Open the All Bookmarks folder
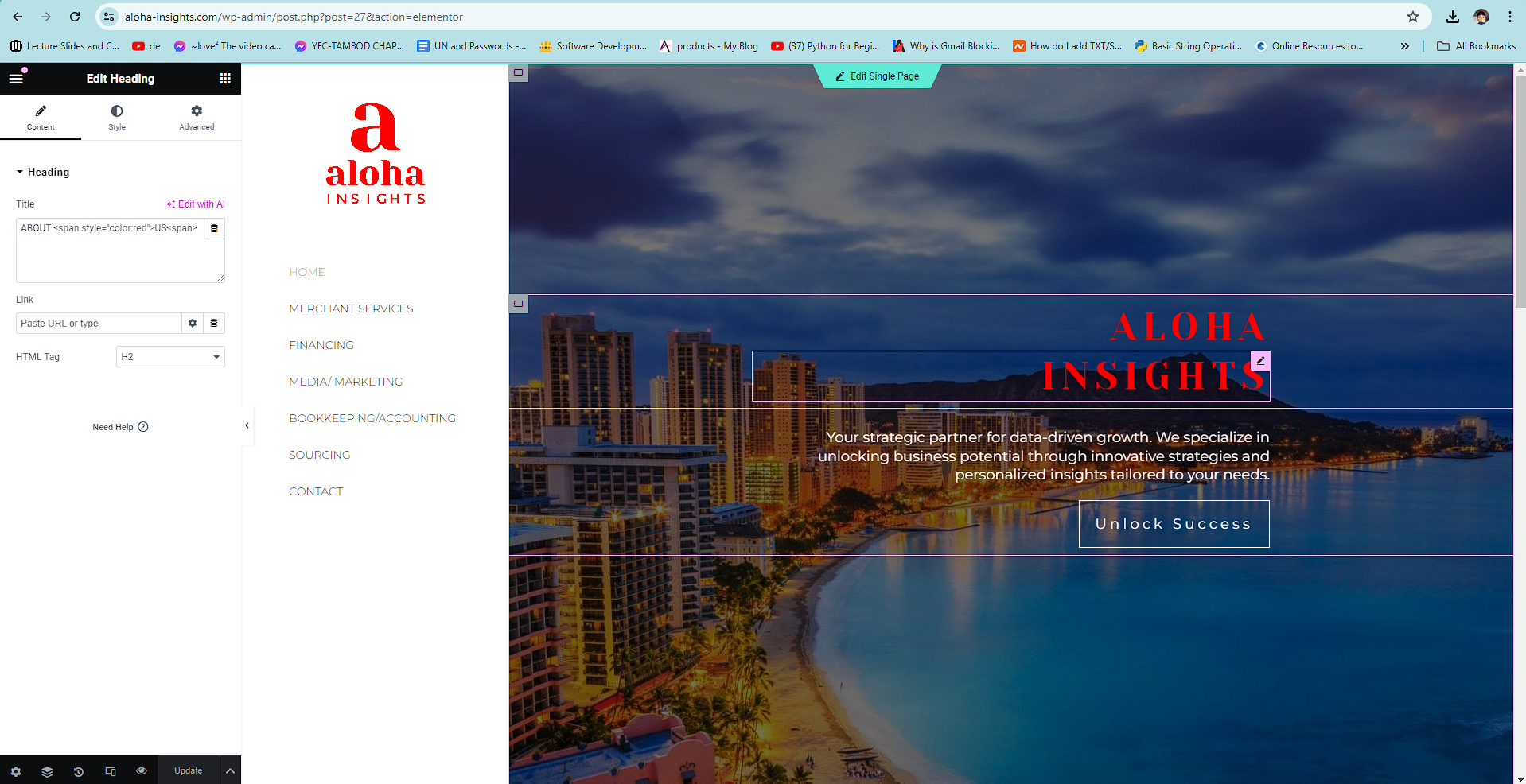1526x784 pixels. 1477,46
